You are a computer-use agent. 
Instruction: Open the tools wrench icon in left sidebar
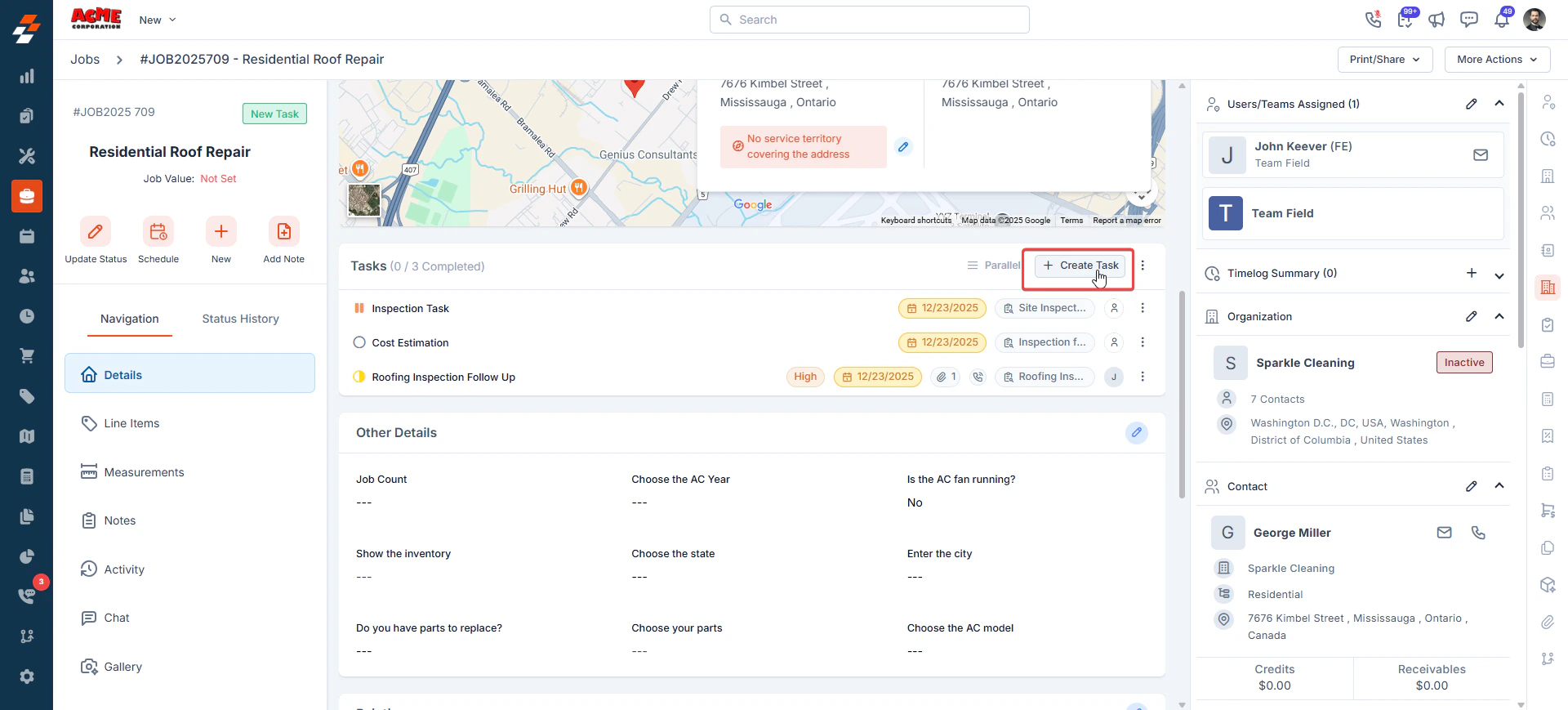pyautogui.click(x=27, y=156)
